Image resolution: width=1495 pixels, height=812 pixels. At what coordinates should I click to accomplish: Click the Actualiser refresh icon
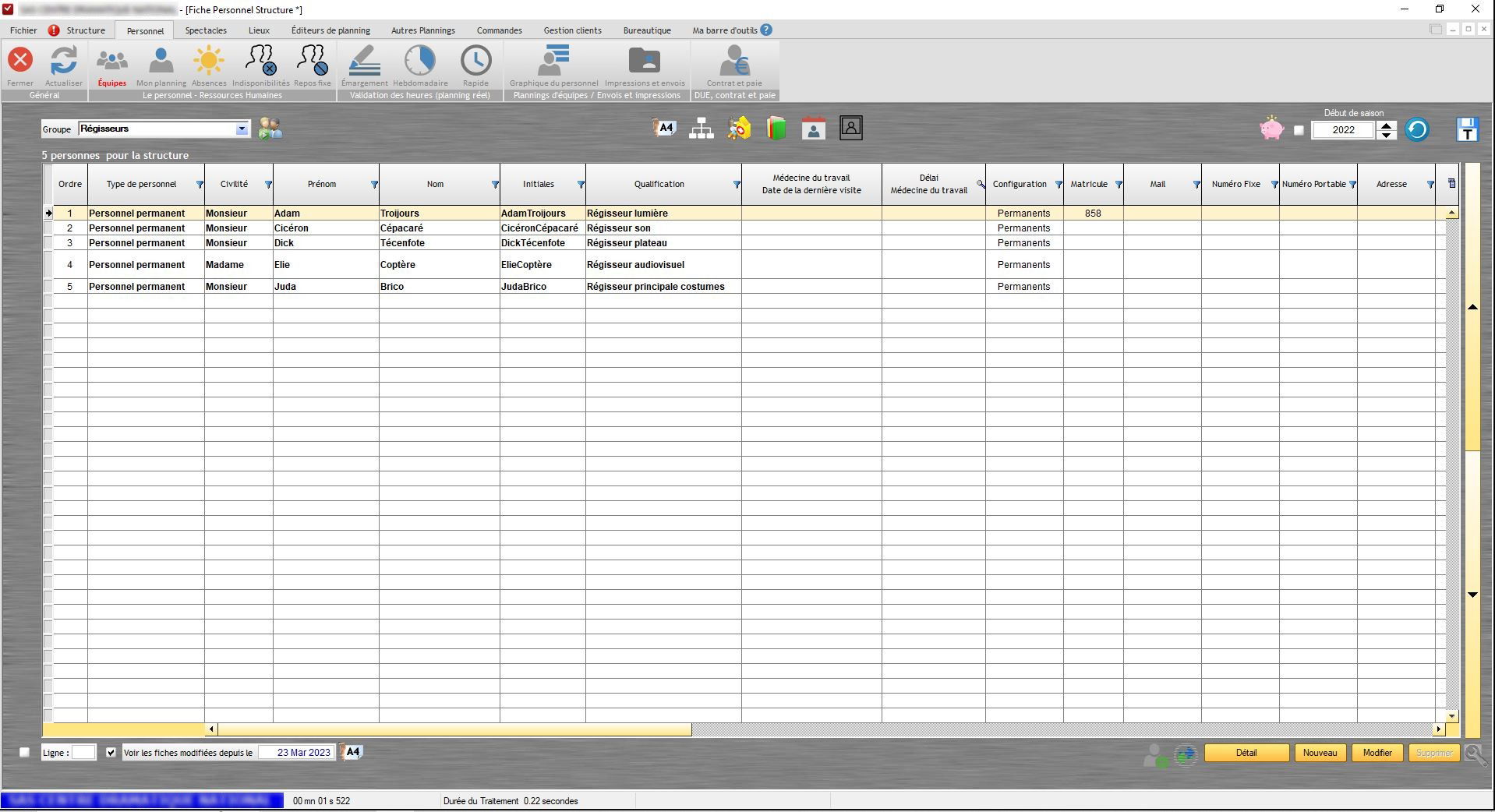(64, 60)
